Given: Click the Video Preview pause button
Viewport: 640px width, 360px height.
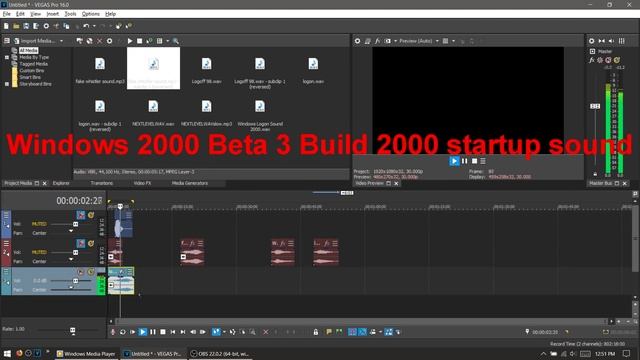Looking at the screenshot, I should [464, 161].
